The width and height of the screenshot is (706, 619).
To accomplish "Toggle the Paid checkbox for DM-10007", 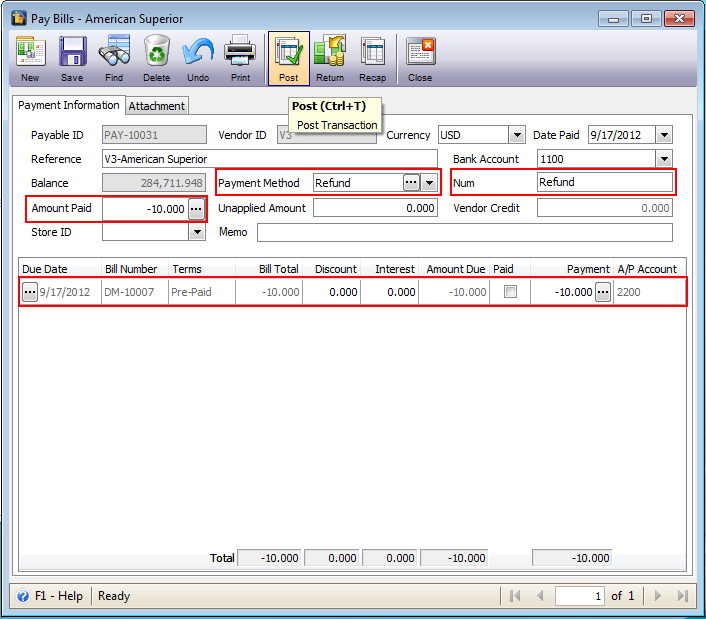I will coord(510,292).
